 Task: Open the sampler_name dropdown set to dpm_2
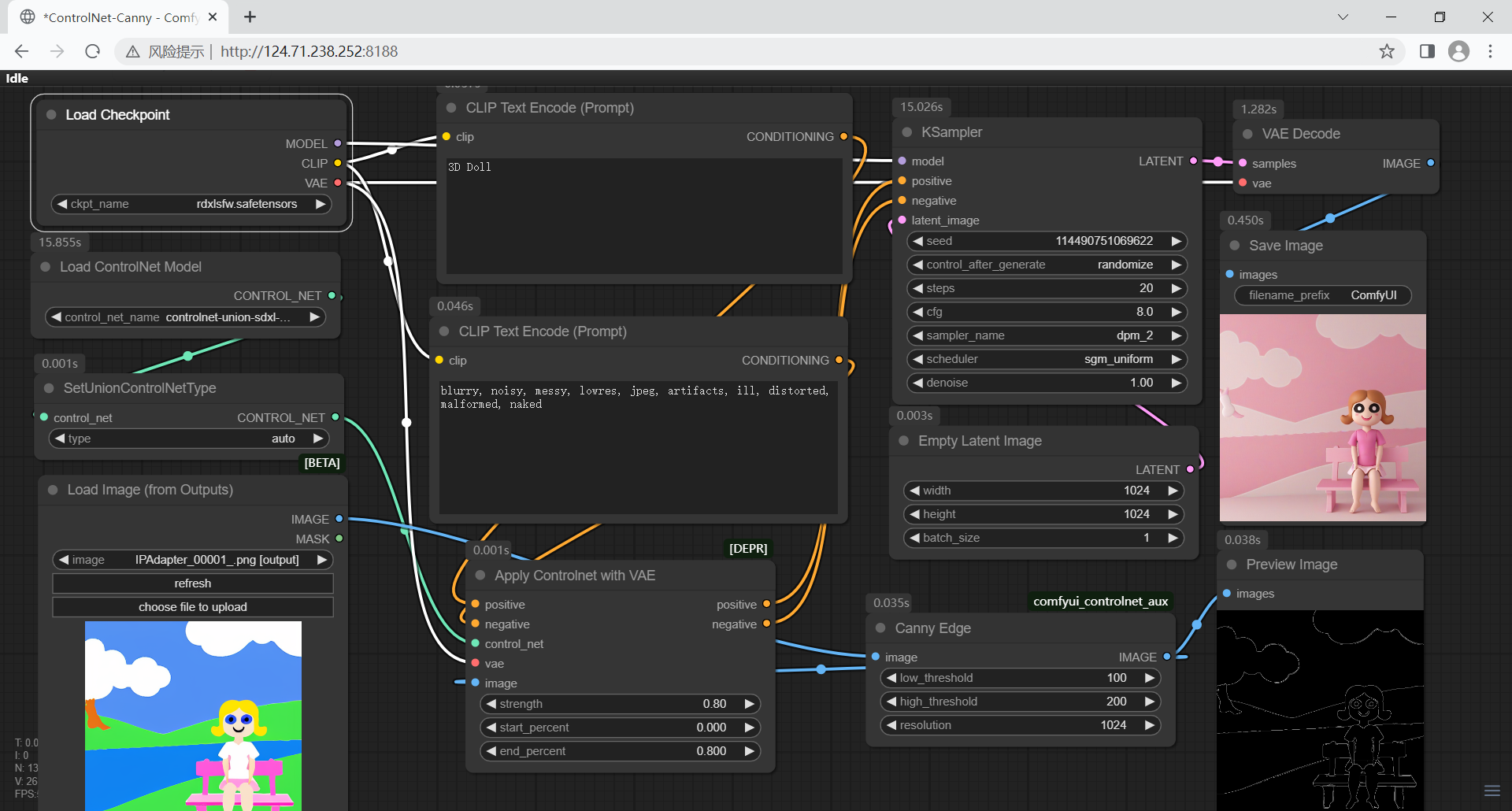coord(1046,335)
